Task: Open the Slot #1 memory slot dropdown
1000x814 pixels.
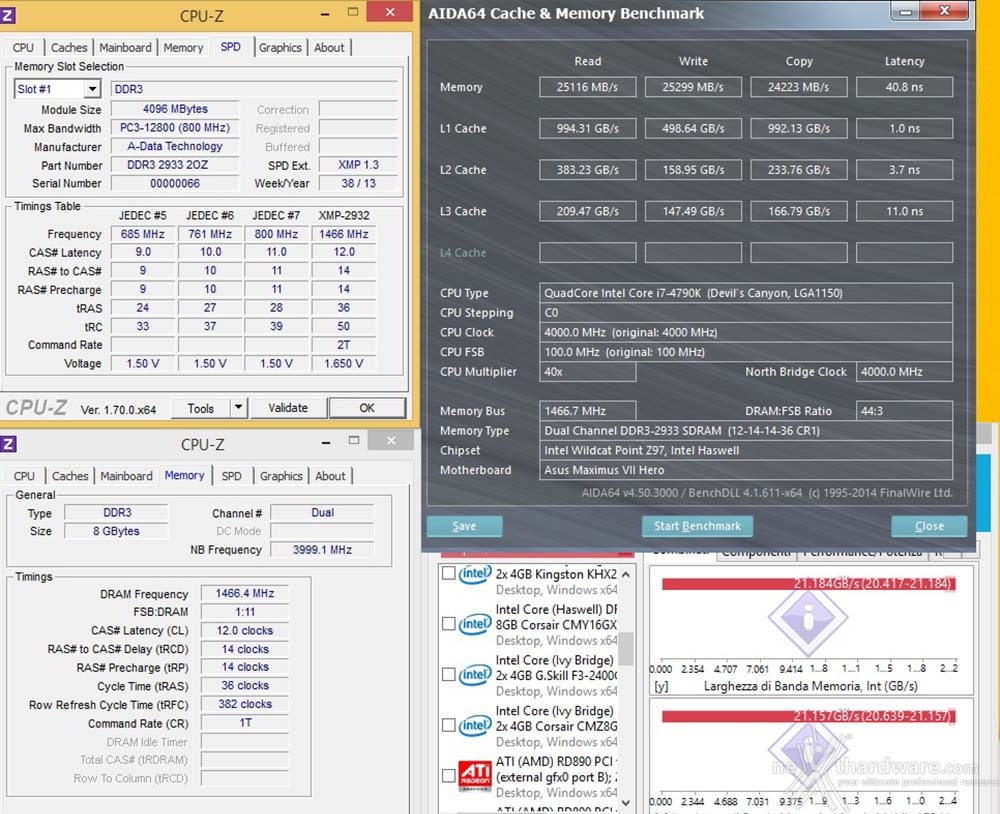Action: [x=92, y=89]
